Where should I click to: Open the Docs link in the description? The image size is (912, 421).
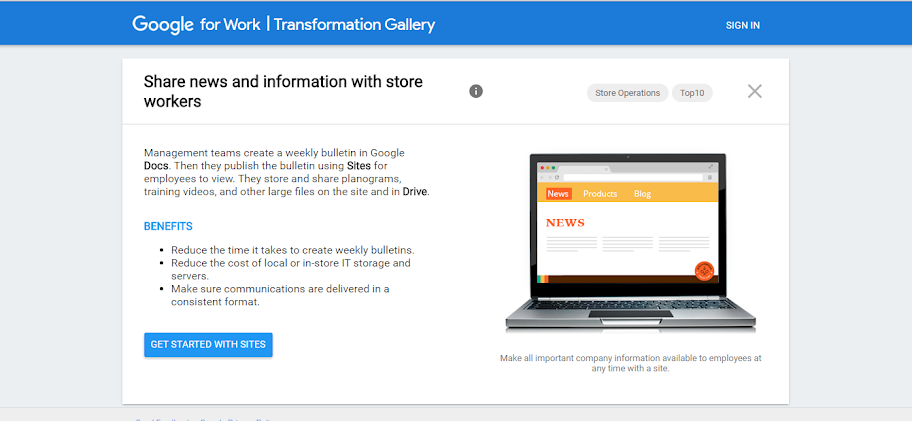[156, 166]
